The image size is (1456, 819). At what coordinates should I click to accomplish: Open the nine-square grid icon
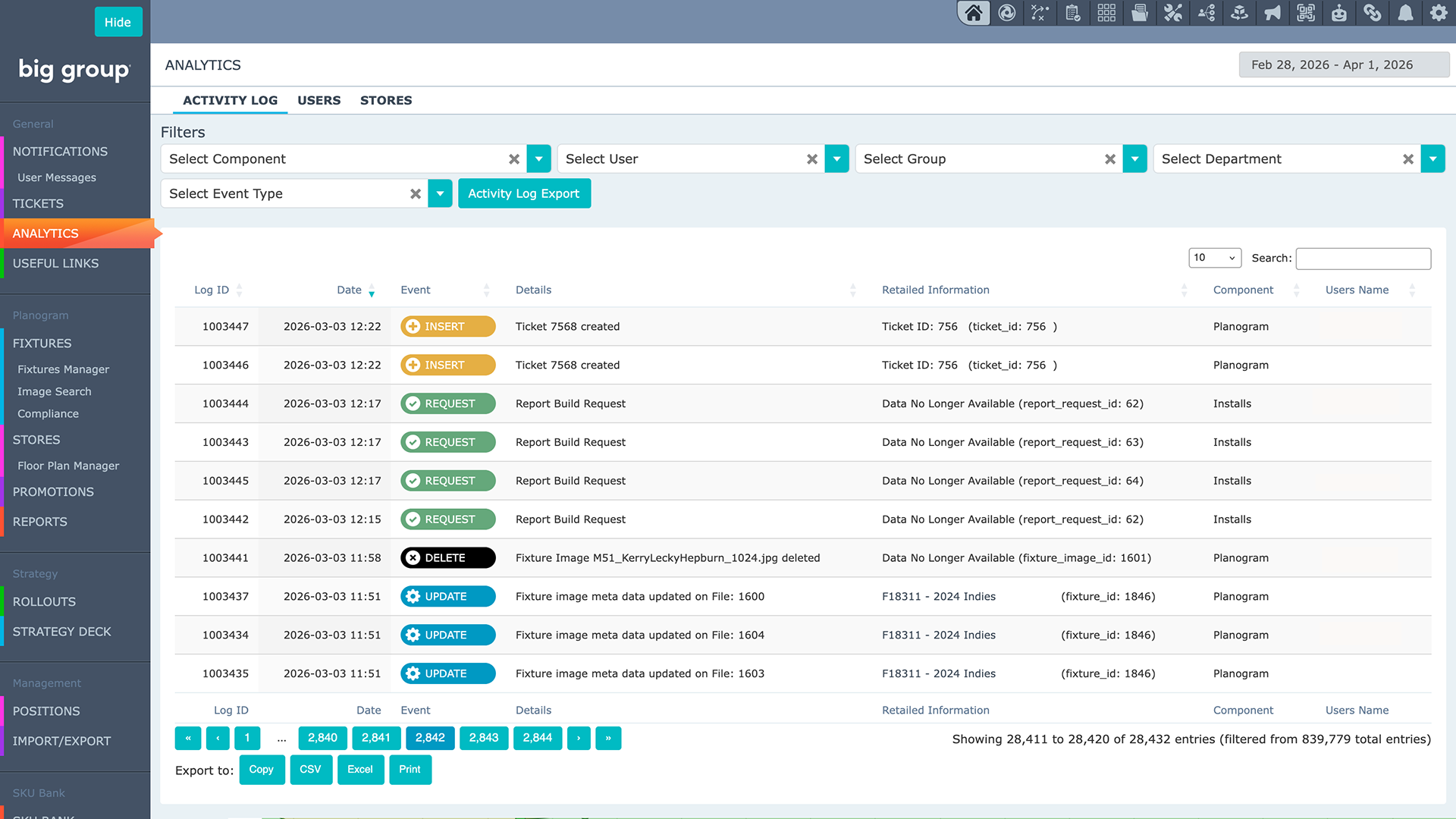pos(1106,13)
